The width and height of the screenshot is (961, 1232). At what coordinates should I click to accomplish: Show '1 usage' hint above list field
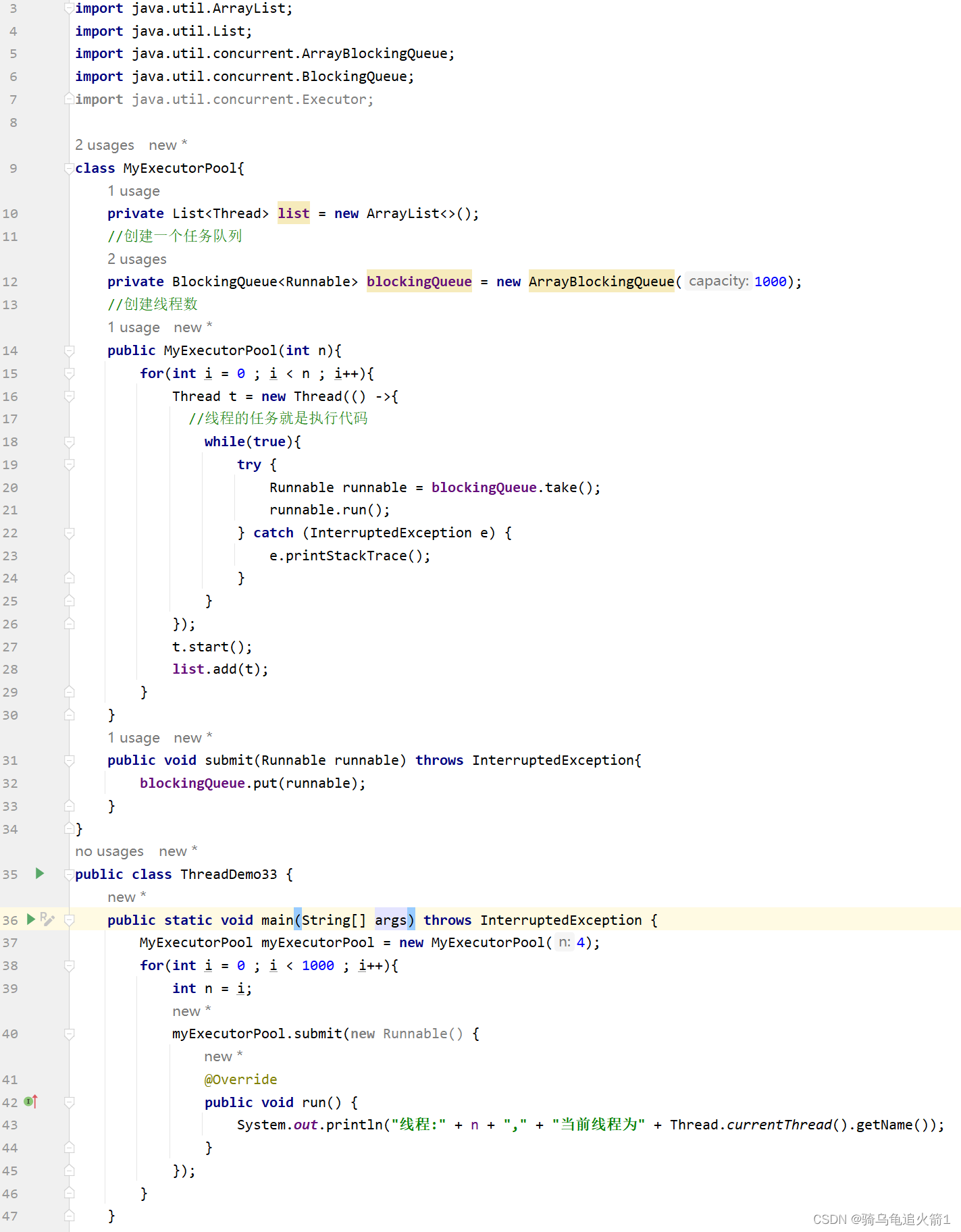point(134,191)
